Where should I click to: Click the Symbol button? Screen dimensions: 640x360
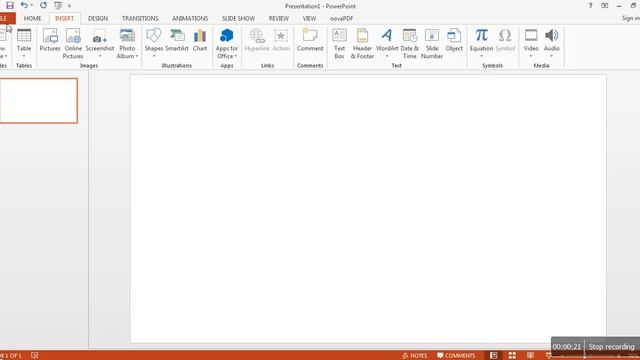tap(505, 40)
